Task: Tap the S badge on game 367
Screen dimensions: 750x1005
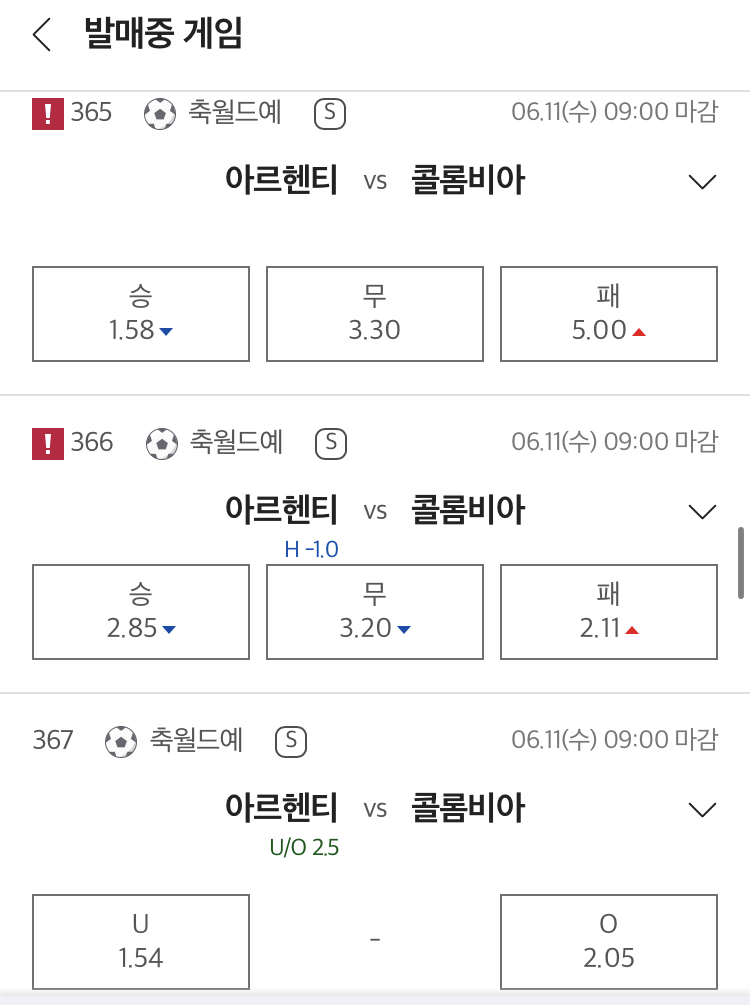Action: click(291, 742)
